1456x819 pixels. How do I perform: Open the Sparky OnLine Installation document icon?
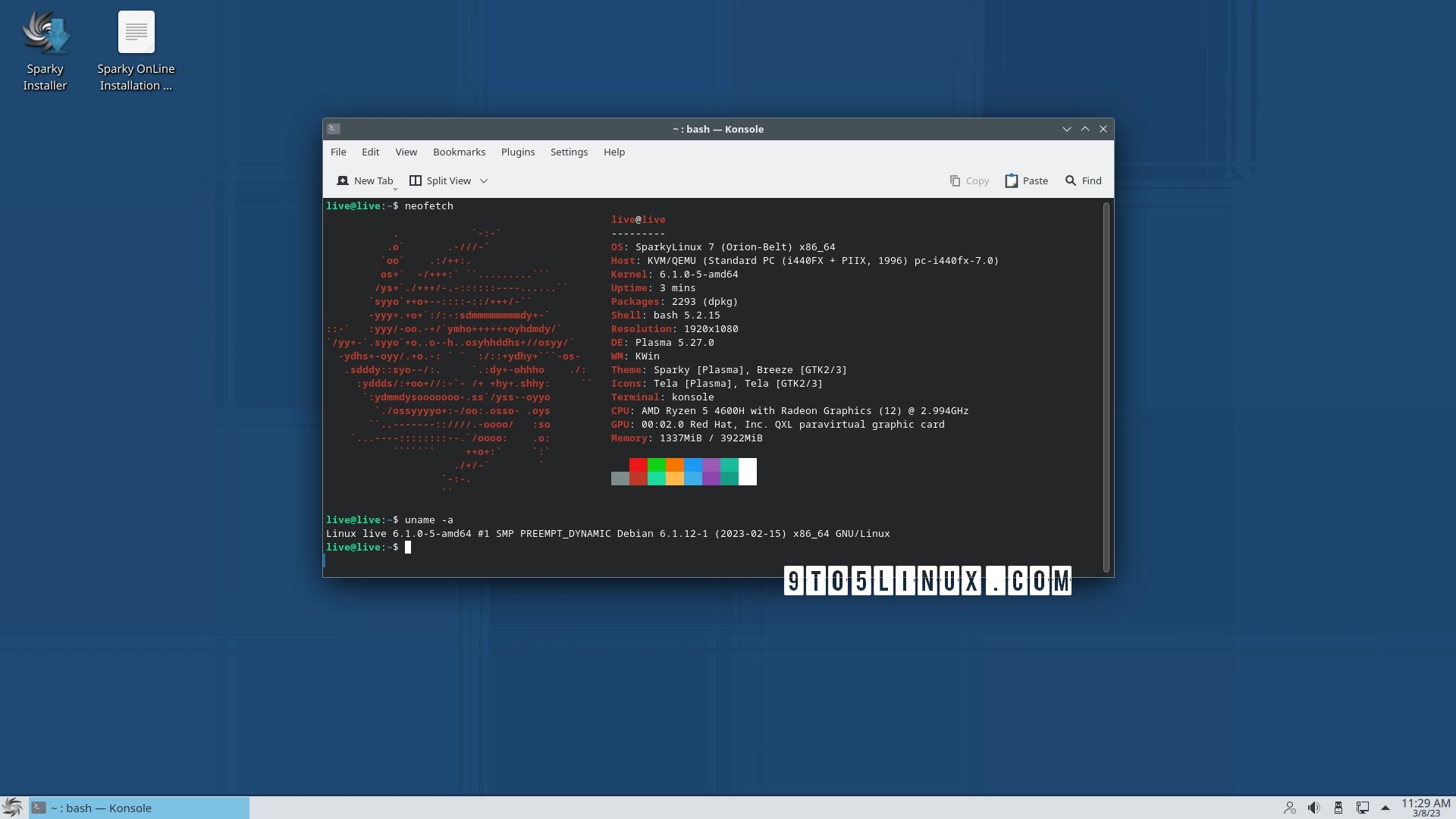tap(136, 33)
